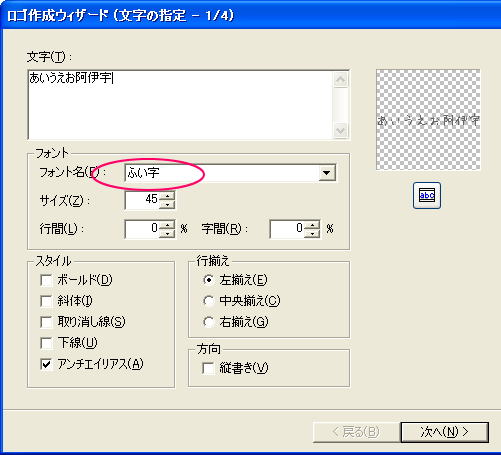Viewport: 501px width, 455px height.
Task: Select the 左揃え(E) radio button
Action: click(x=209, y=280)
